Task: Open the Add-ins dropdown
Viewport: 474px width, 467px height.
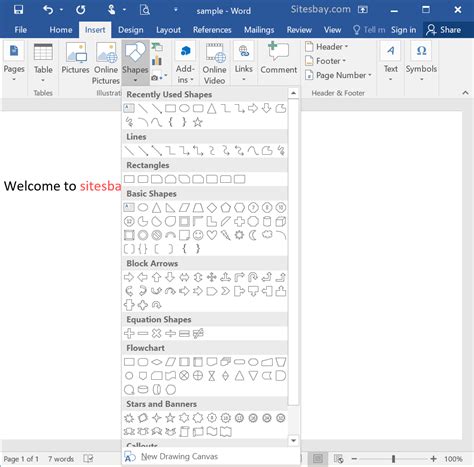Action: point(185,63)
